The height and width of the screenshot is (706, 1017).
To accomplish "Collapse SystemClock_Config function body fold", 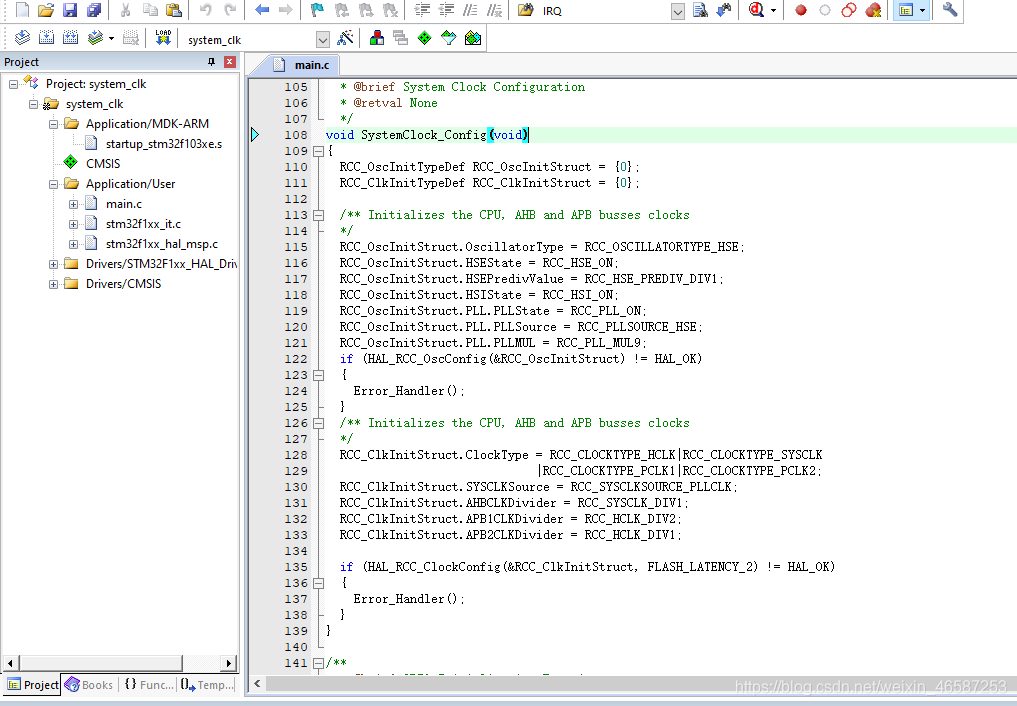I will (318, 151).
